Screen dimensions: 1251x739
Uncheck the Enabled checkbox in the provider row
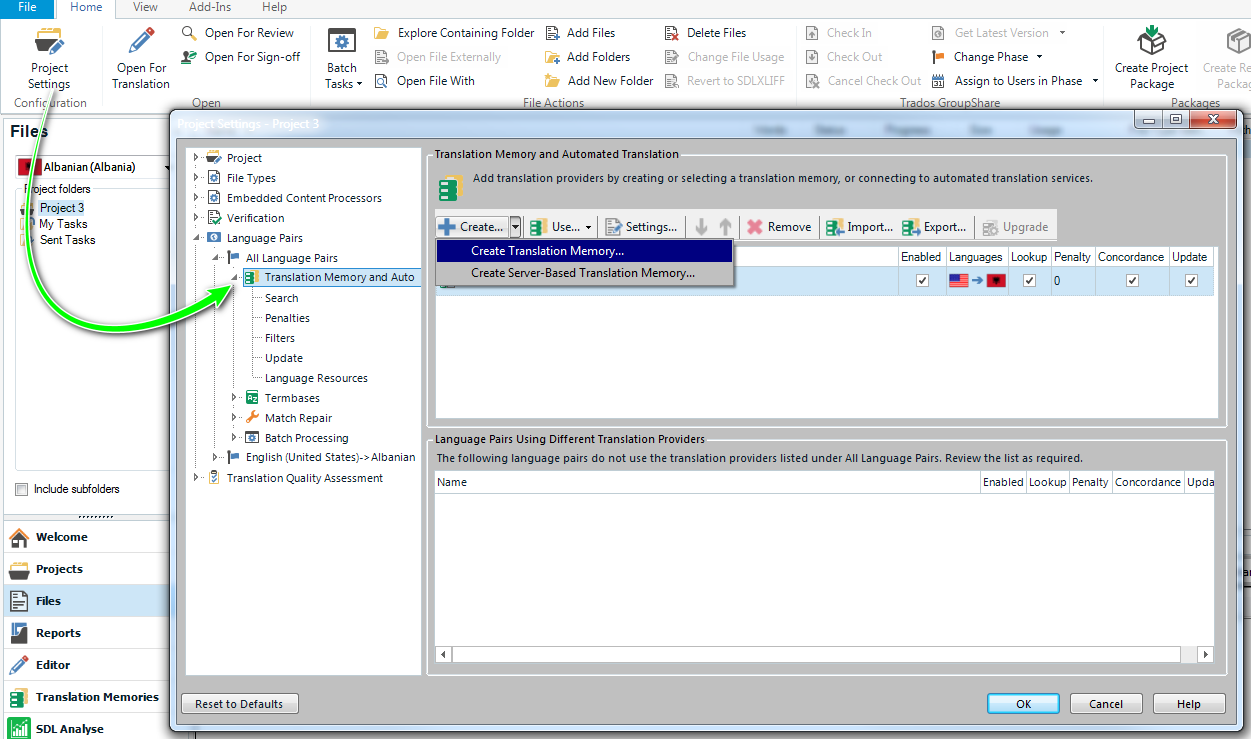click(x=921, y=281)
